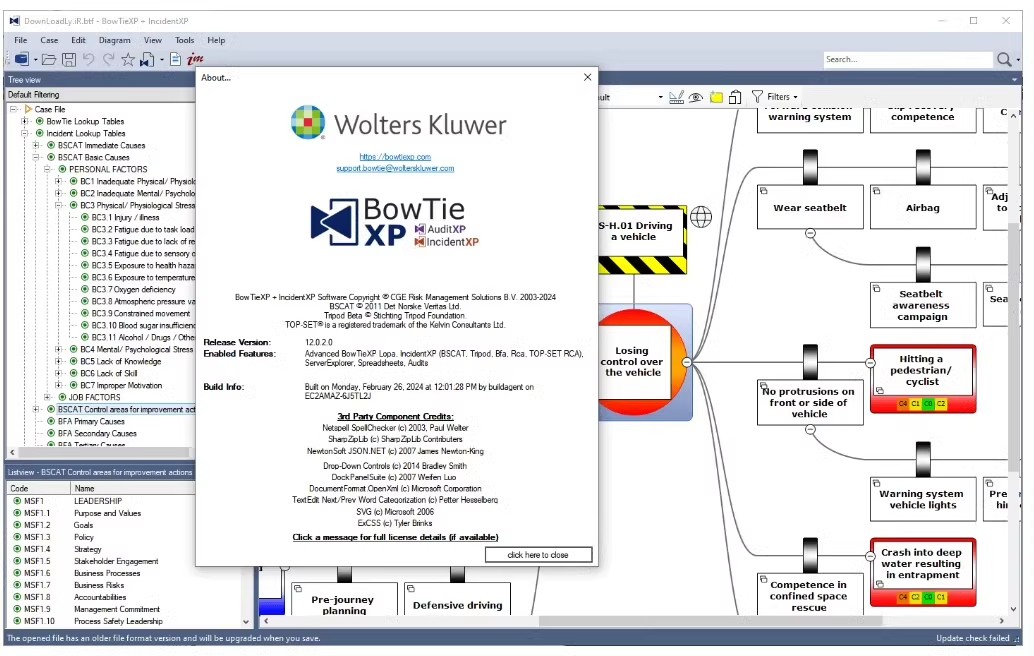The height and width of the screenshot is (656, 1034).
Task: Click the C1 swatch on Crash into deep water
Action: (x=941, y=597)
